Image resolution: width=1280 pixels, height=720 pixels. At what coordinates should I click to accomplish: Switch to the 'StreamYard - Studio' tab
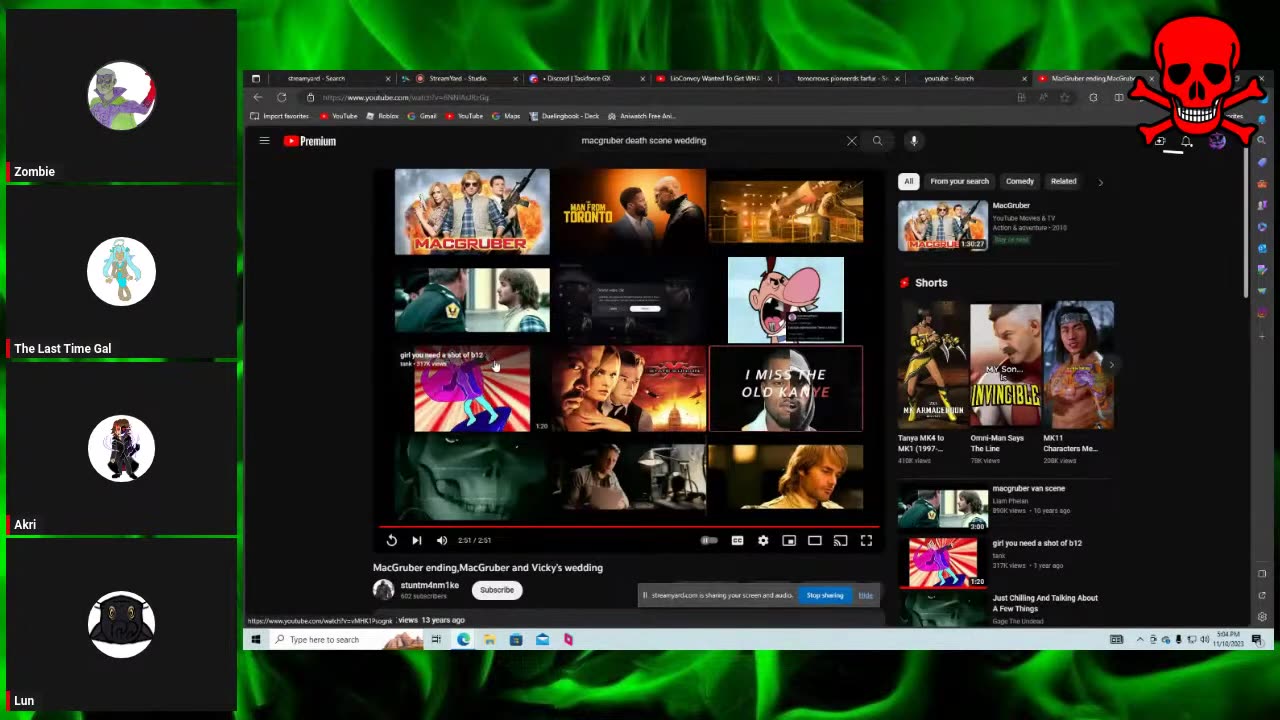pos(457,78)
